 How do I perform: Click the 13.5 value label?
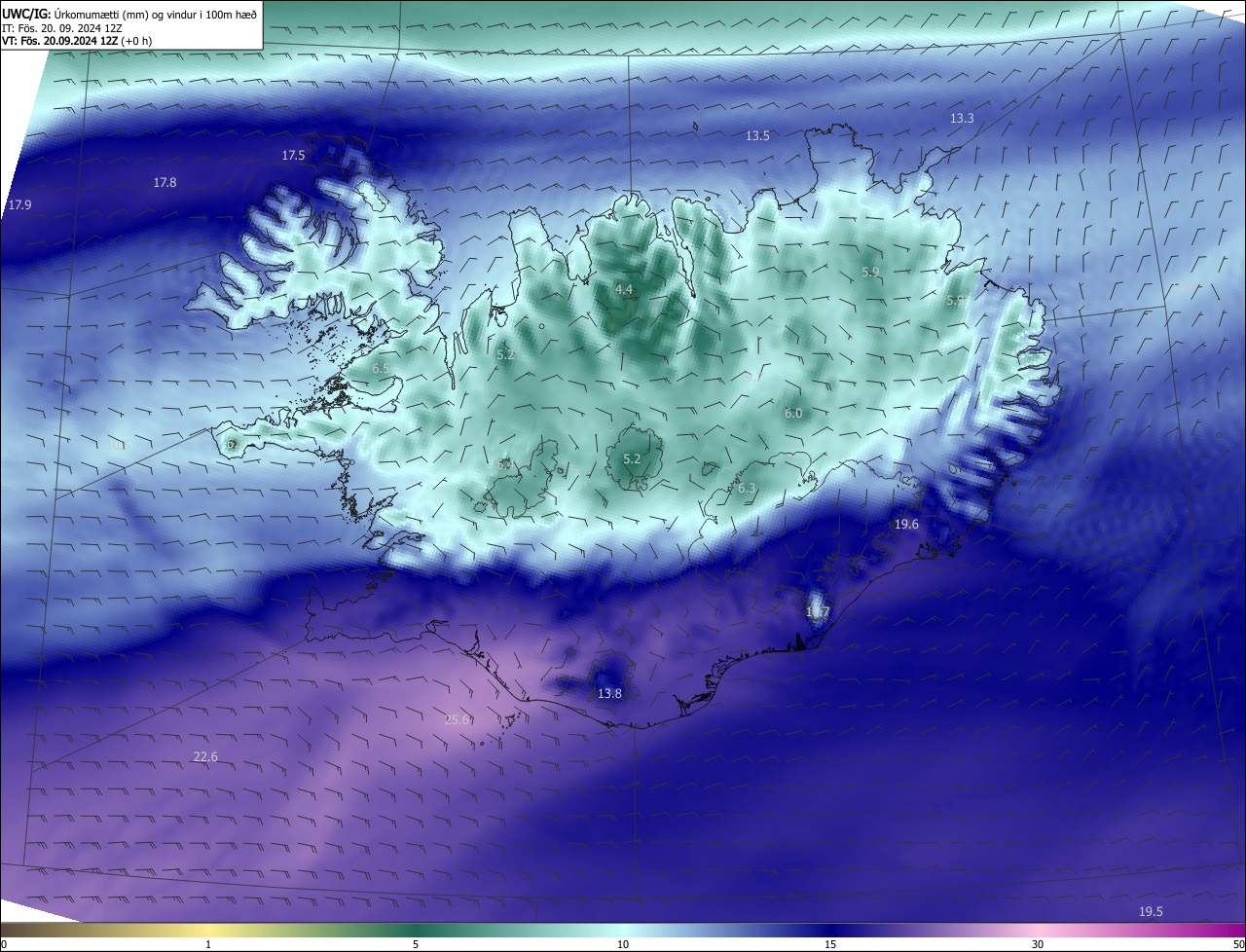coord(757,135)
